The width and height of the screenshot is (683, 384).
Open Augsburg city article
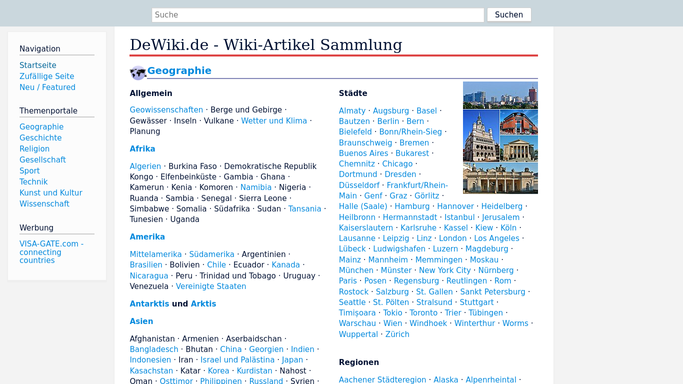coord(391,111)
